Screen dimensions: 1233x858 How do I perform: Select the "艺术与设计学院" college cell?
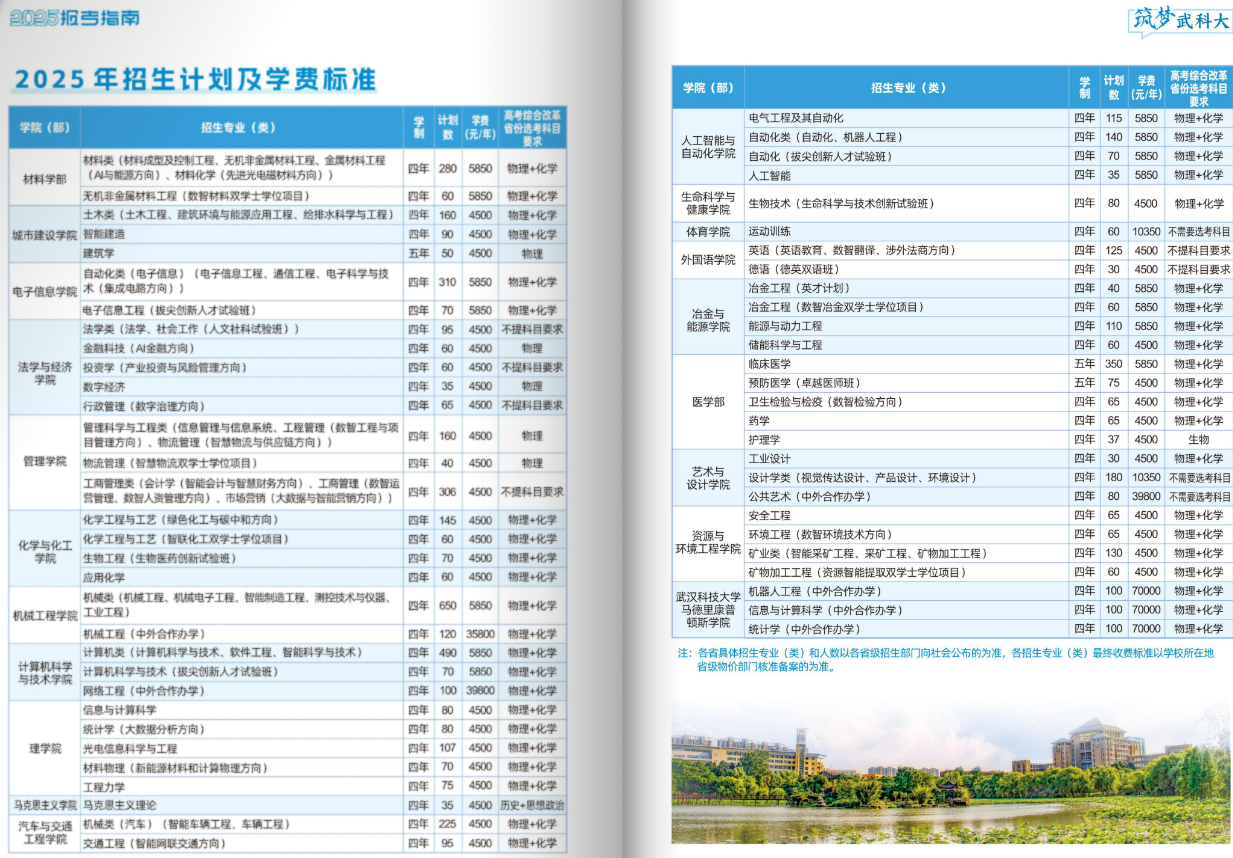[x=708, y=478]
